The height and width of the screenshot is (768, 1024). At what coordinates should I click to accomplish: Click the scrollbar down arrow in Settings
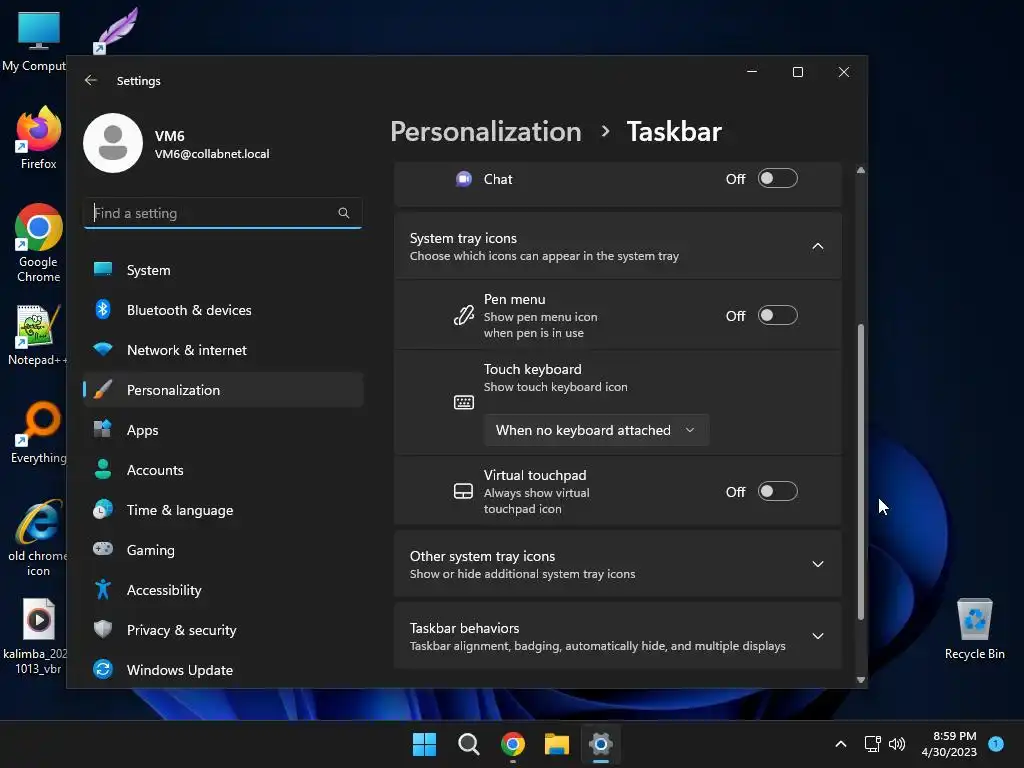tap(861, 679)
